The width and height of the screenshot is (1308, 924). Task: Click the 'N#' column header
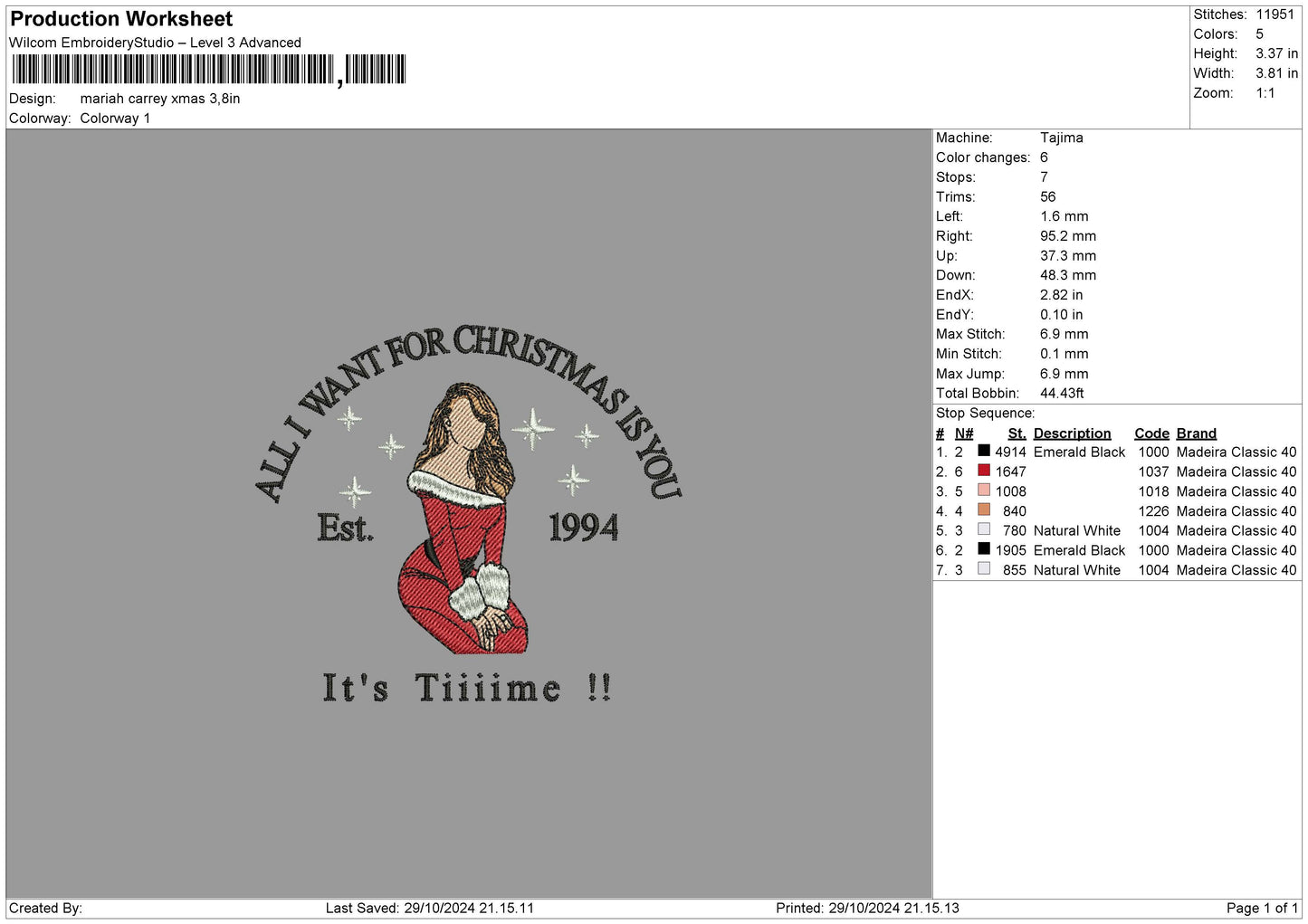point(964,433)
